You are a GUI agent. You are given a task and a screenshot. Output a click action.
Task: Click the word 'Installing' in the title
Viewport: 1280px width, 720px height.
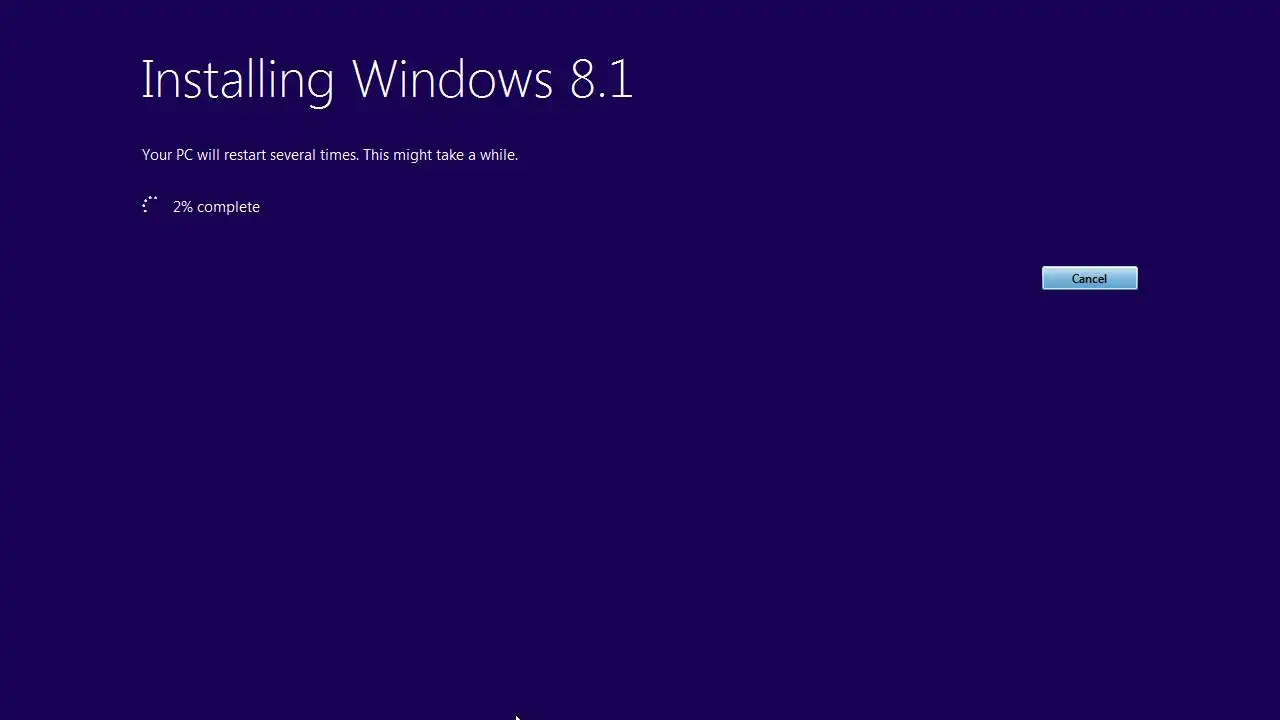[237, 79]
